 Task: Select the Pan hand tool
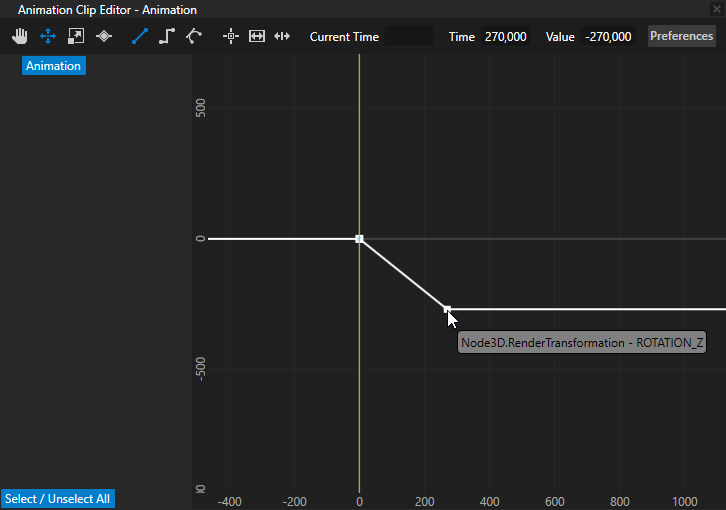[20, 36]
